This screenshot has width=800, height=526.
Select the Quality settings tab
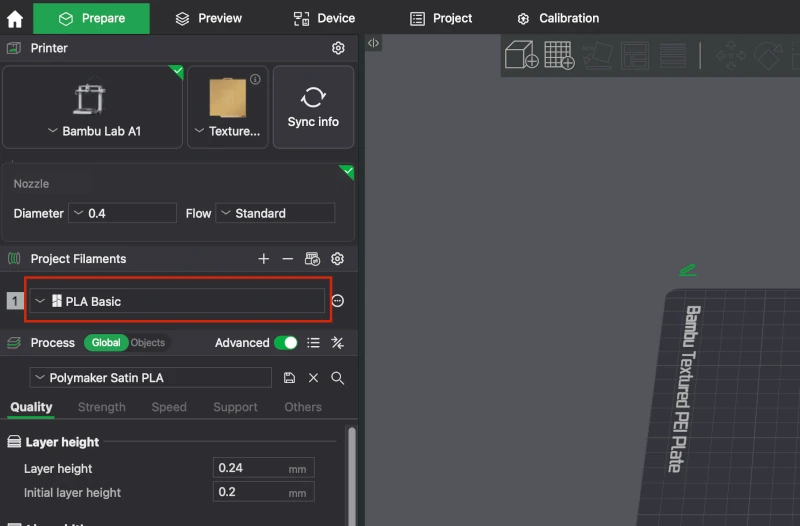pos(31,407)
